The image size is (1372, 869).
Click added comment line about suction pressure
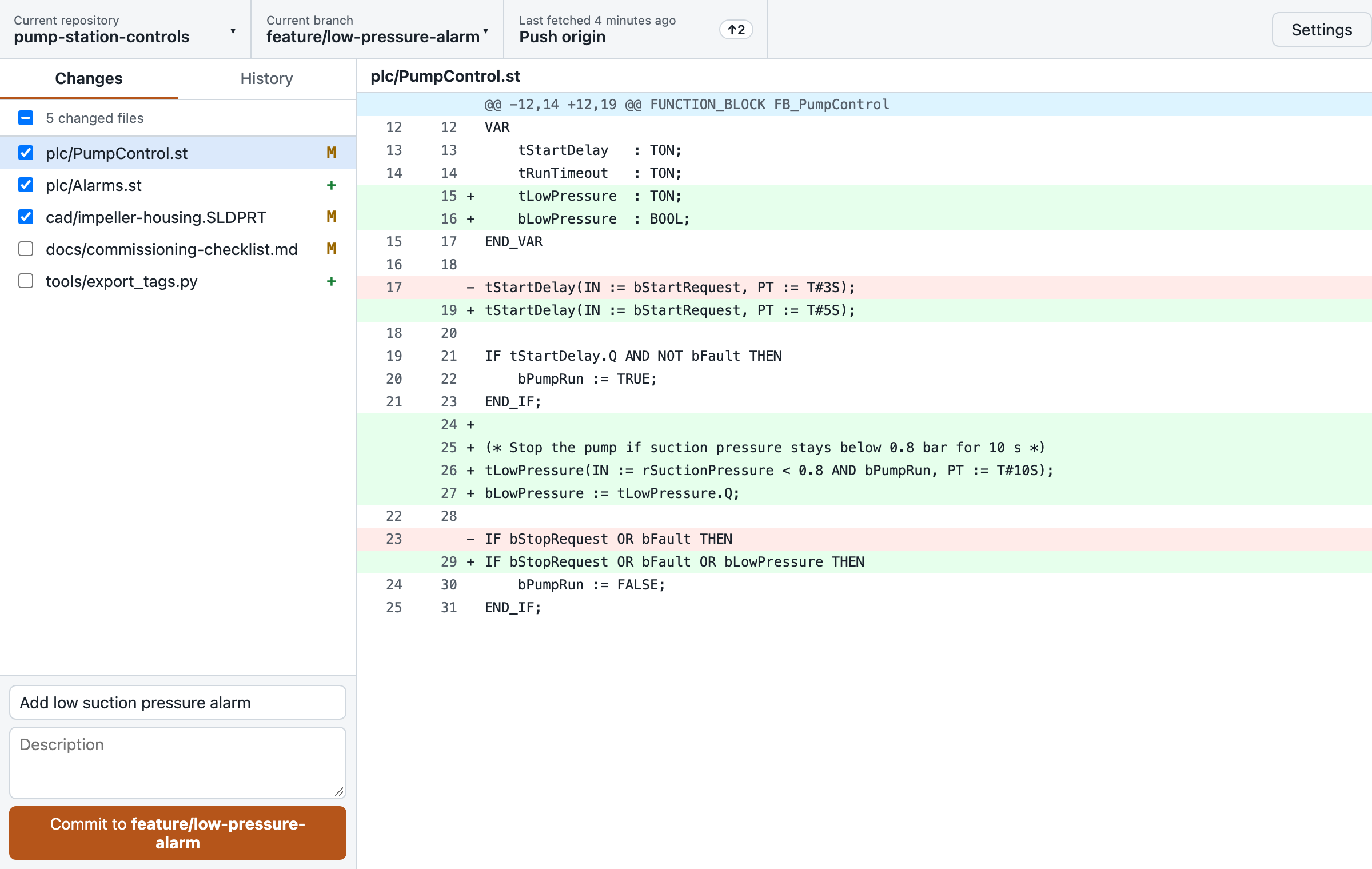click(x=864, y=448)
